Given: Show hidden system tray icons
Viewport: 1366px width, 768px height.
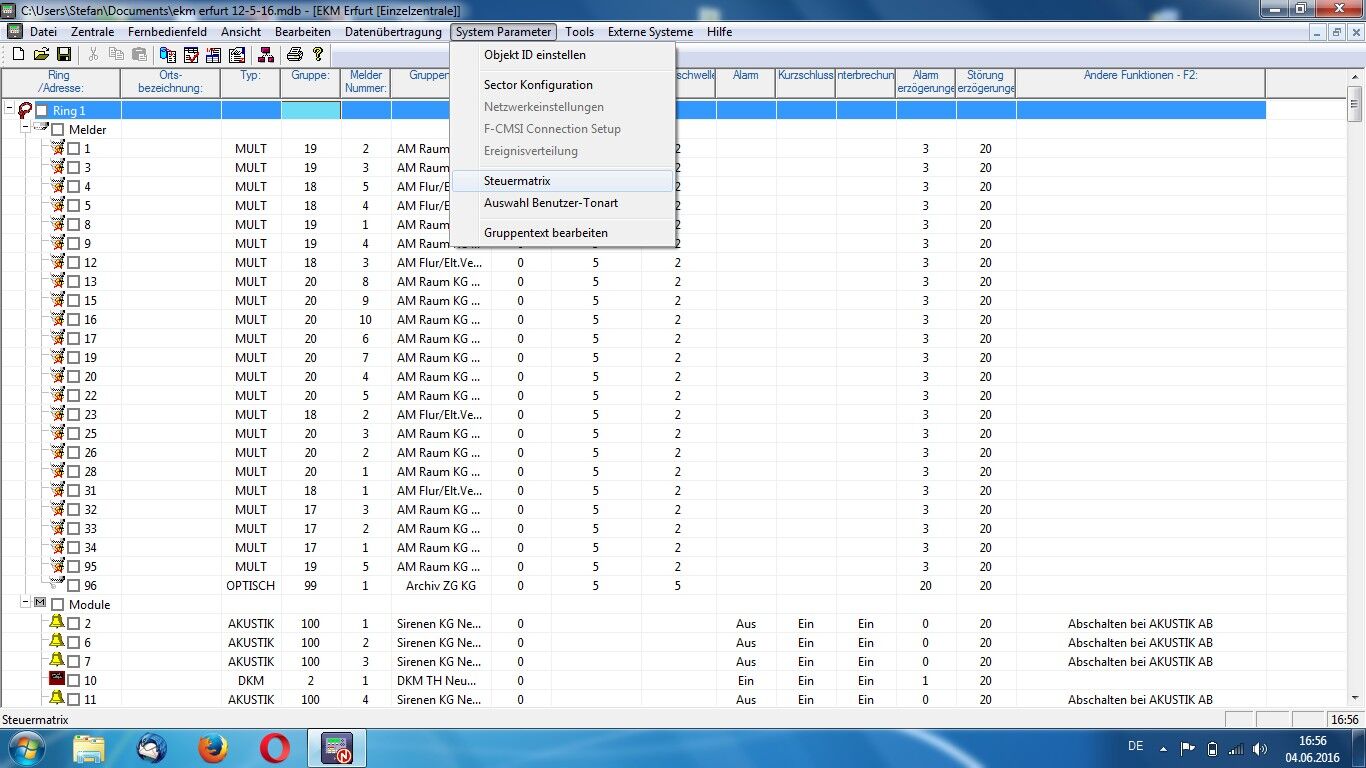Looking at the screenshot, I should 1164,748.
